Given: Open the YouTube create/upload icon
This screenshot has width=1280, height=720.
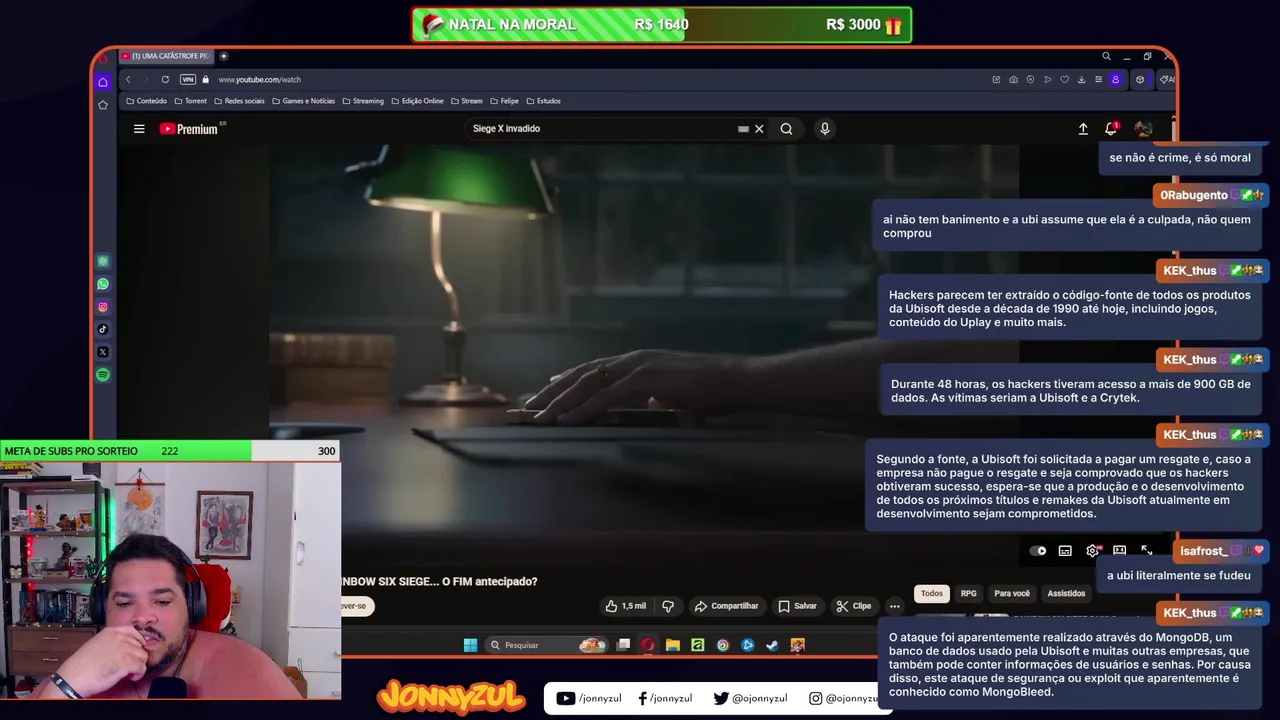Looking at the screenshot, I should coord(1083,128).
